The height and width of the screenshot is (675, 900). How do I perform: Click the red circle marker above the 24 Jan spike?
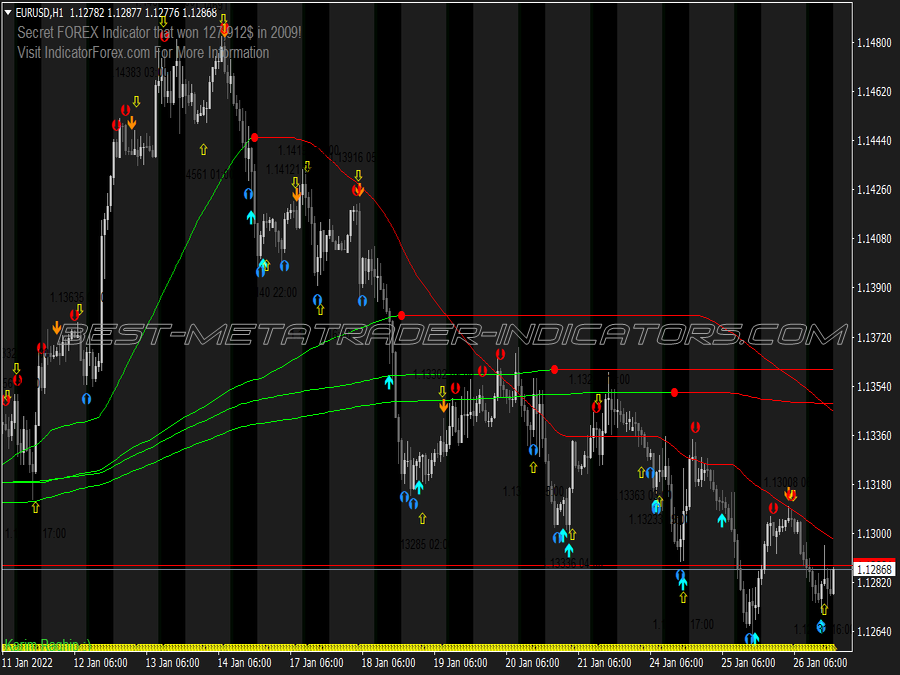tap(695, 427)
